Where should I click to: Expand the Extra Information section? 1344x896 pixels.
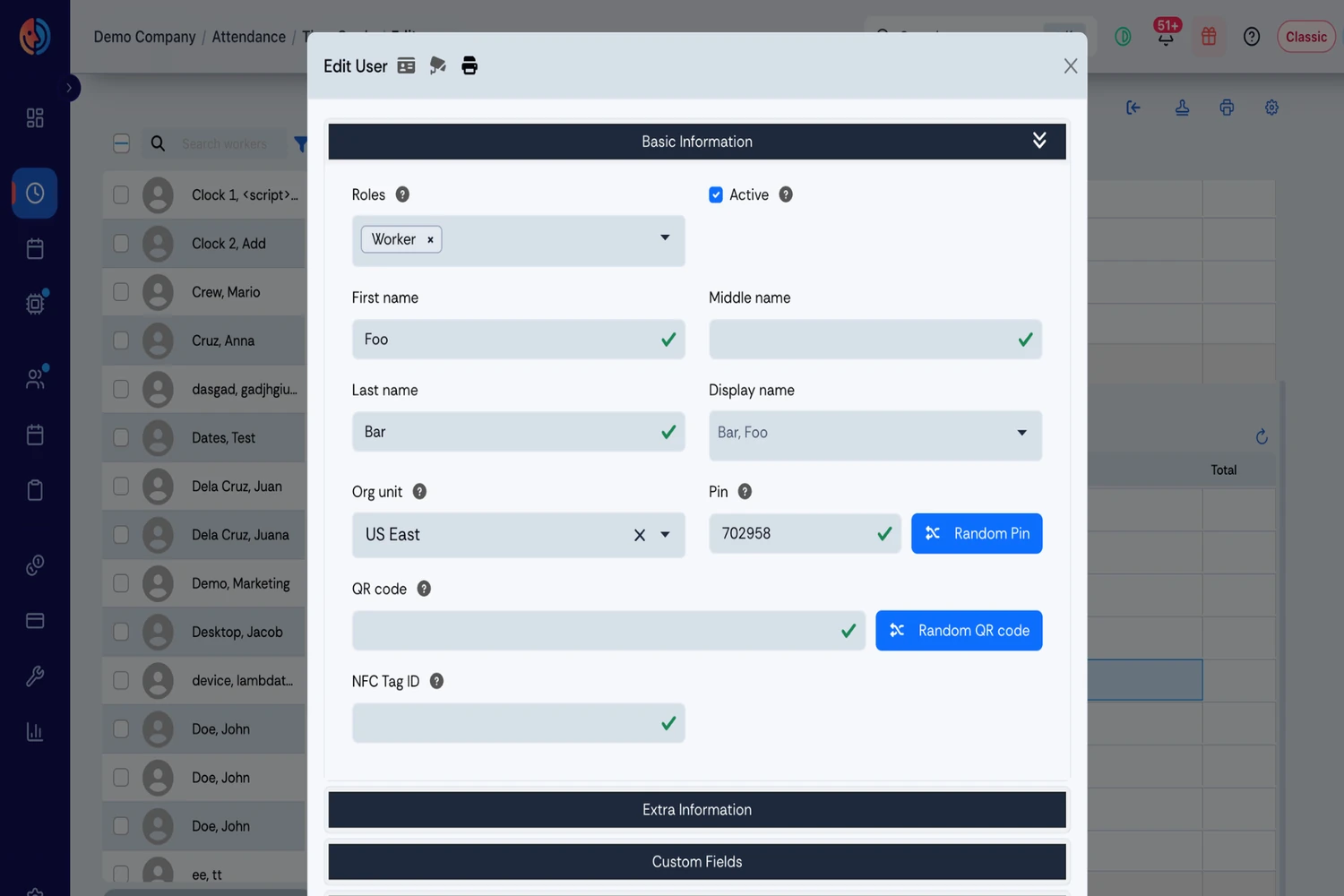696,810
